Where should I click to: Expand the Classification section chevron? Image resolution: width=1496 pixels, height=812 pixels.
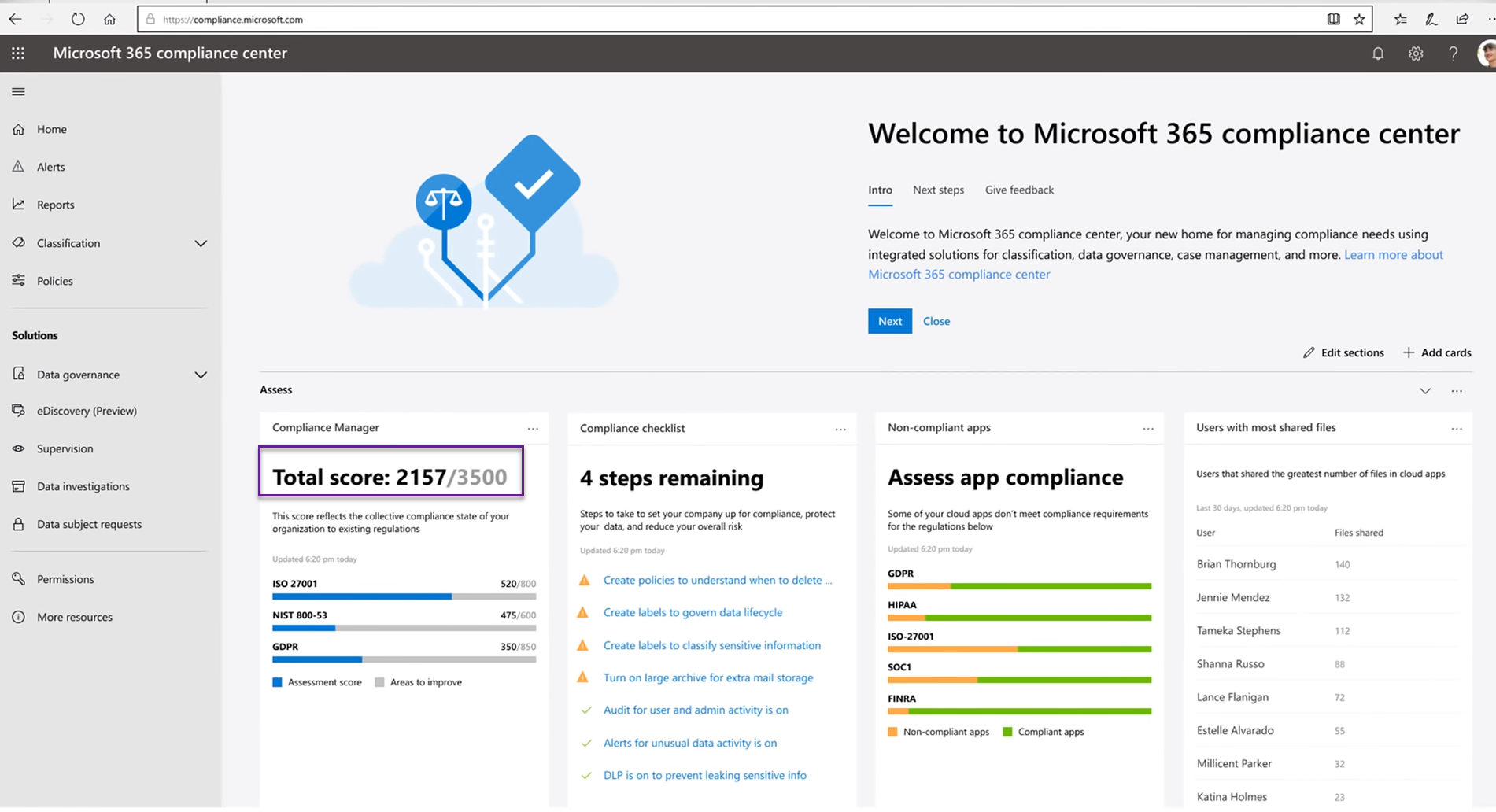[x=201, y=243]
